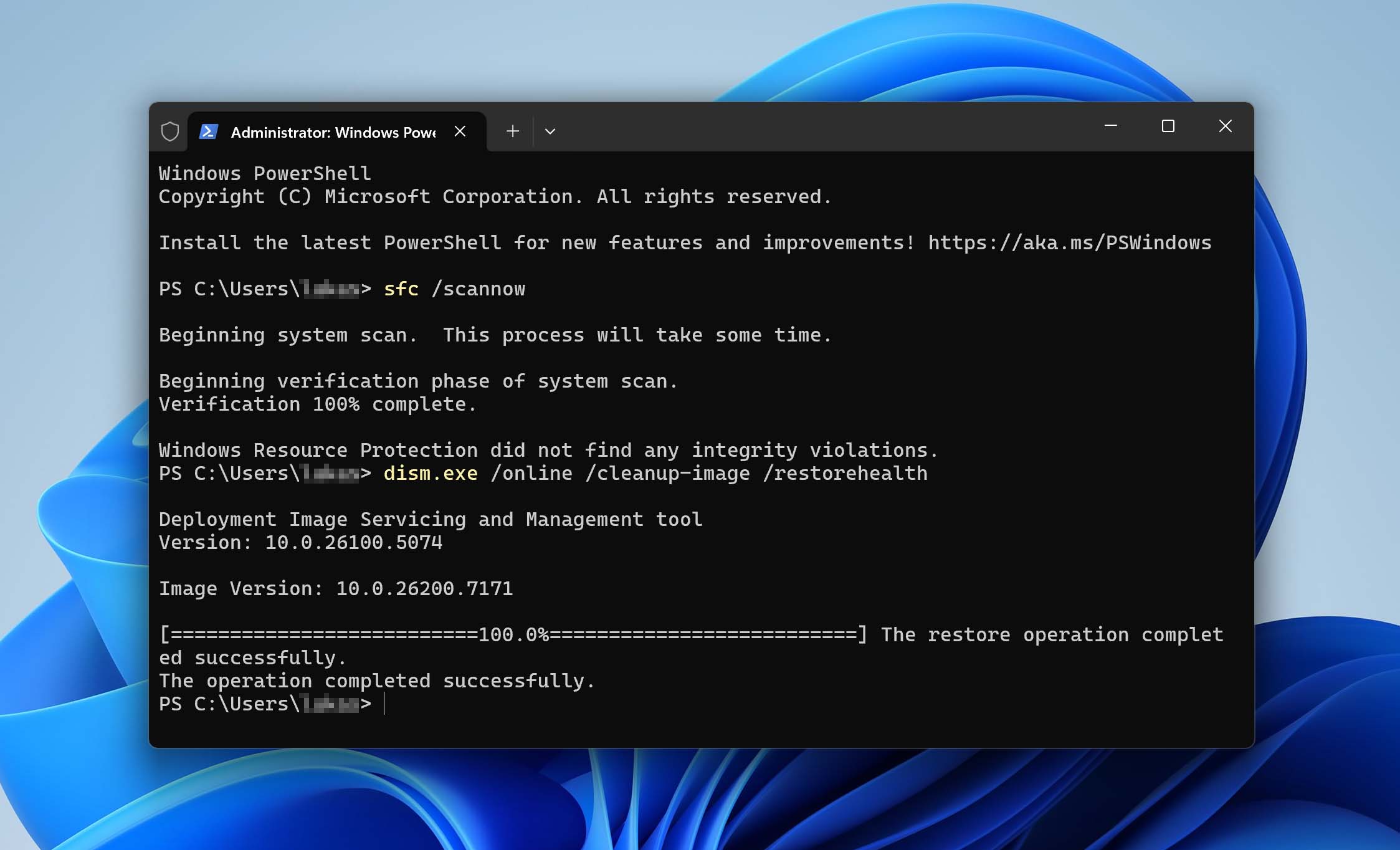The image size is (1400, 850).
Task: Close the Terminal window
Action: [1225, 127]
